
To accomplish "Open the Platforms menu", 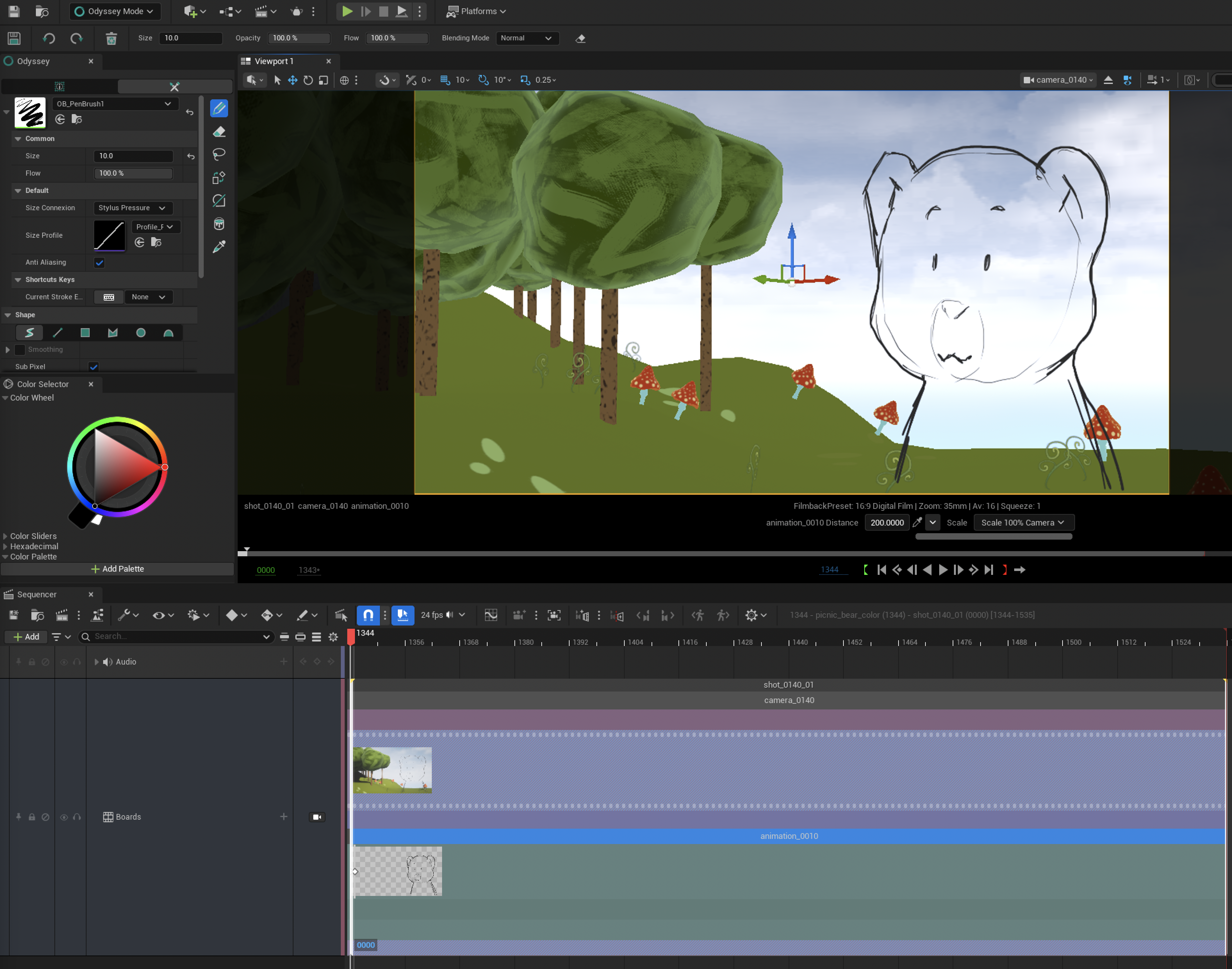I will (x=476, y=11).
